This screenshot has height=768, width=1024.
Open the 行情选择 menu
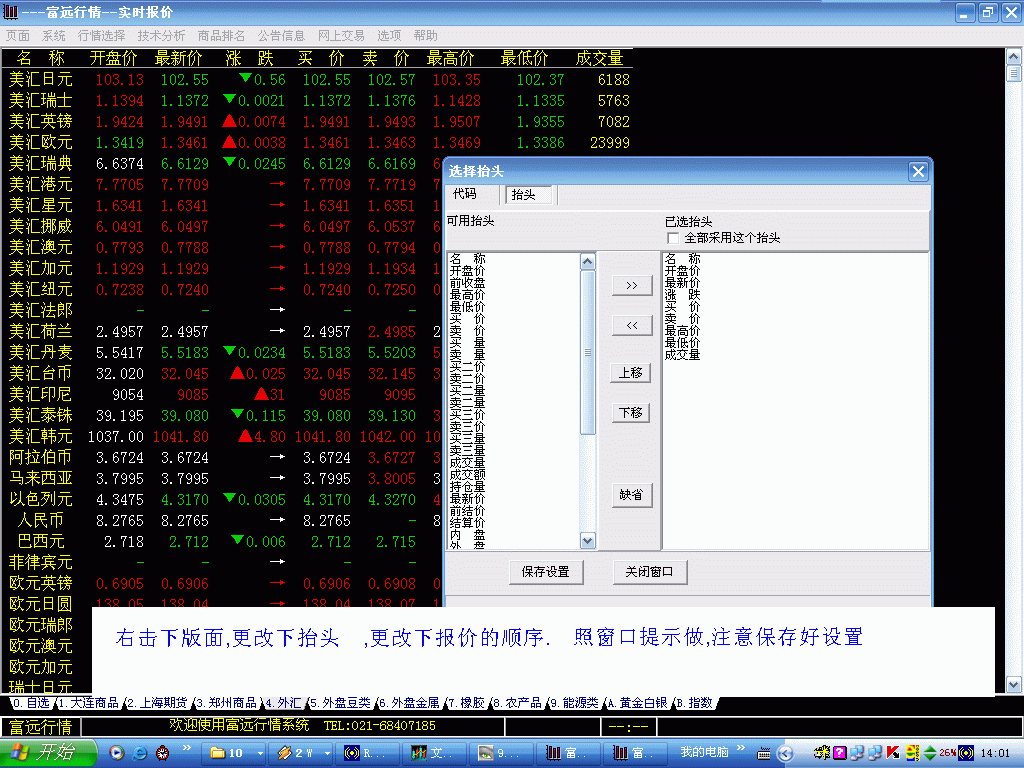(101, 35)
